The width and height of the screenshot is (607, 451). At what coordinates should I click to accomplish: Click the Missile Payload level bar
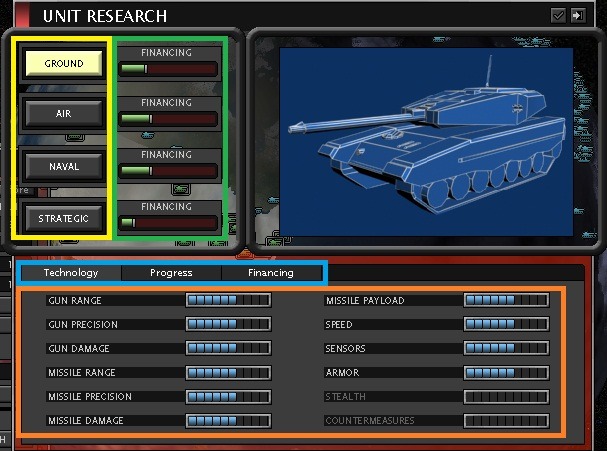click(506, 300)
